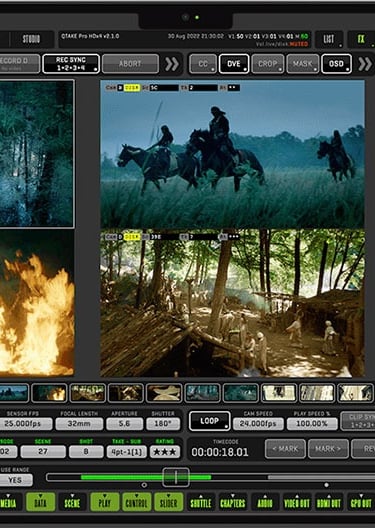
Task: Click the timecode 00:00:18.01 display
Action: [220, 452]
